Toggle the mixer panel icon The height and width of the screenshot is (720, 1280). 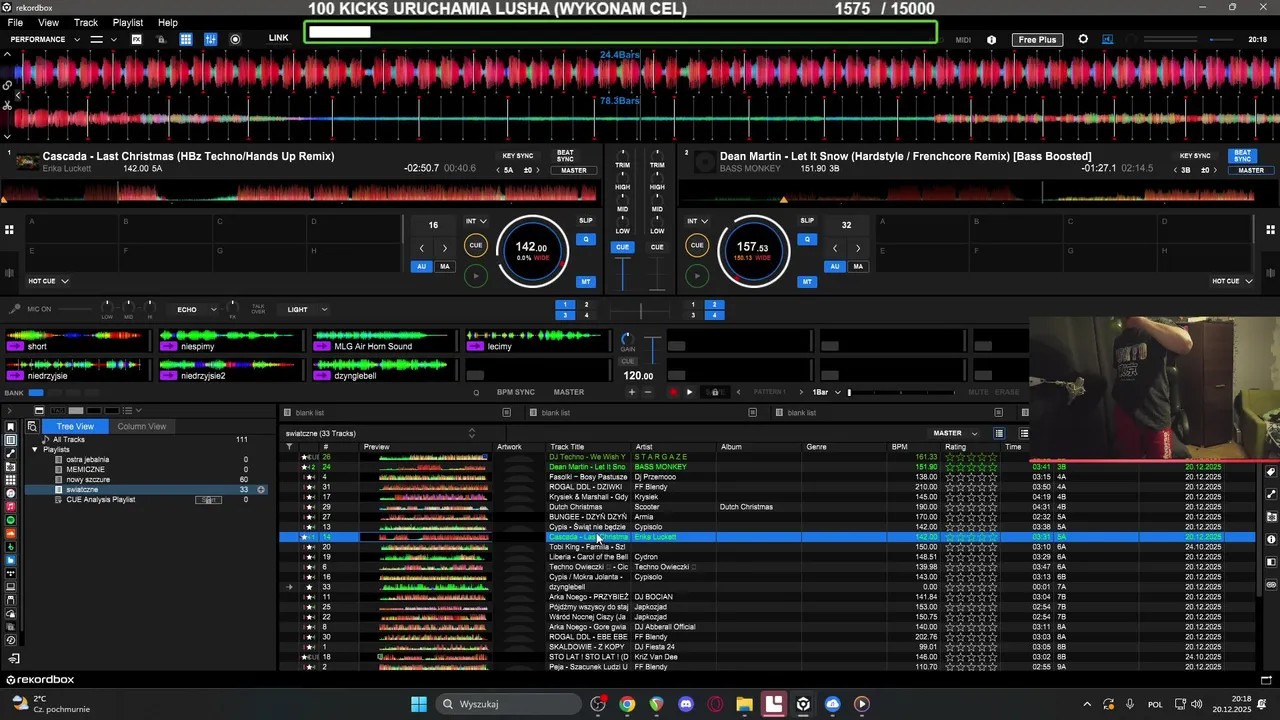click(210, 39)
